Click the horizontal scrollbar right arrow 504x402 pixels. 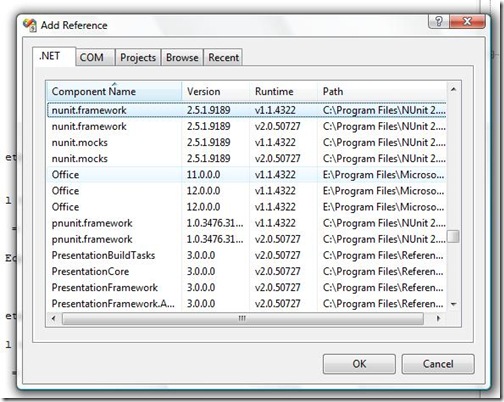(438, 318)
